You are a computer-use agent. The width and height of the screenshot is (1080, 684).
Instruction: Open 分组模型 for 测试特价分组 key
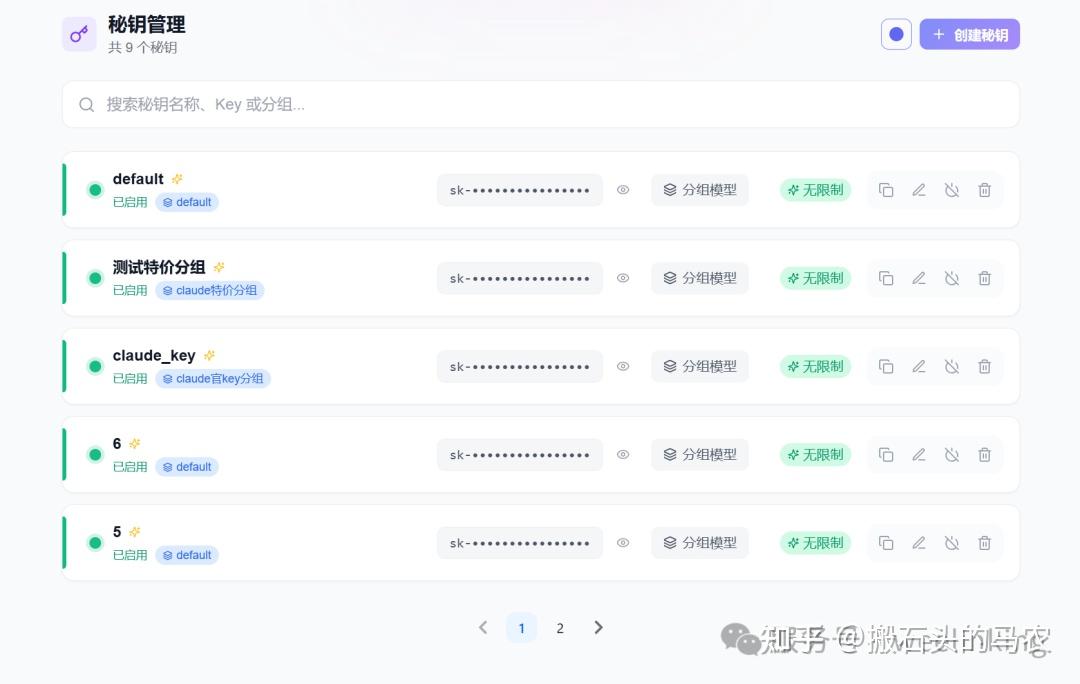point(700,278)
